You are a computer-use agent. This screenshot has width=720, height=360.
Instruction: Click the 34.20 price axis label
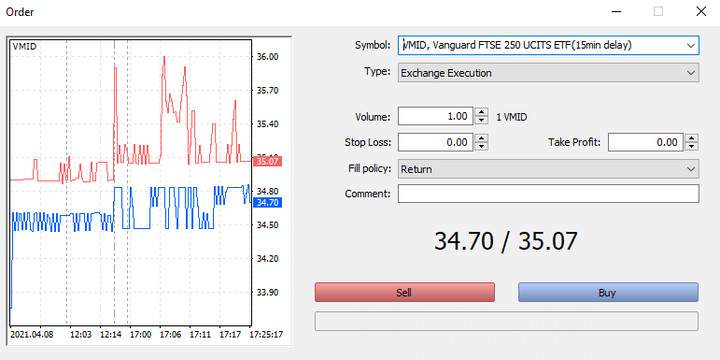click(x=267, y=259)
